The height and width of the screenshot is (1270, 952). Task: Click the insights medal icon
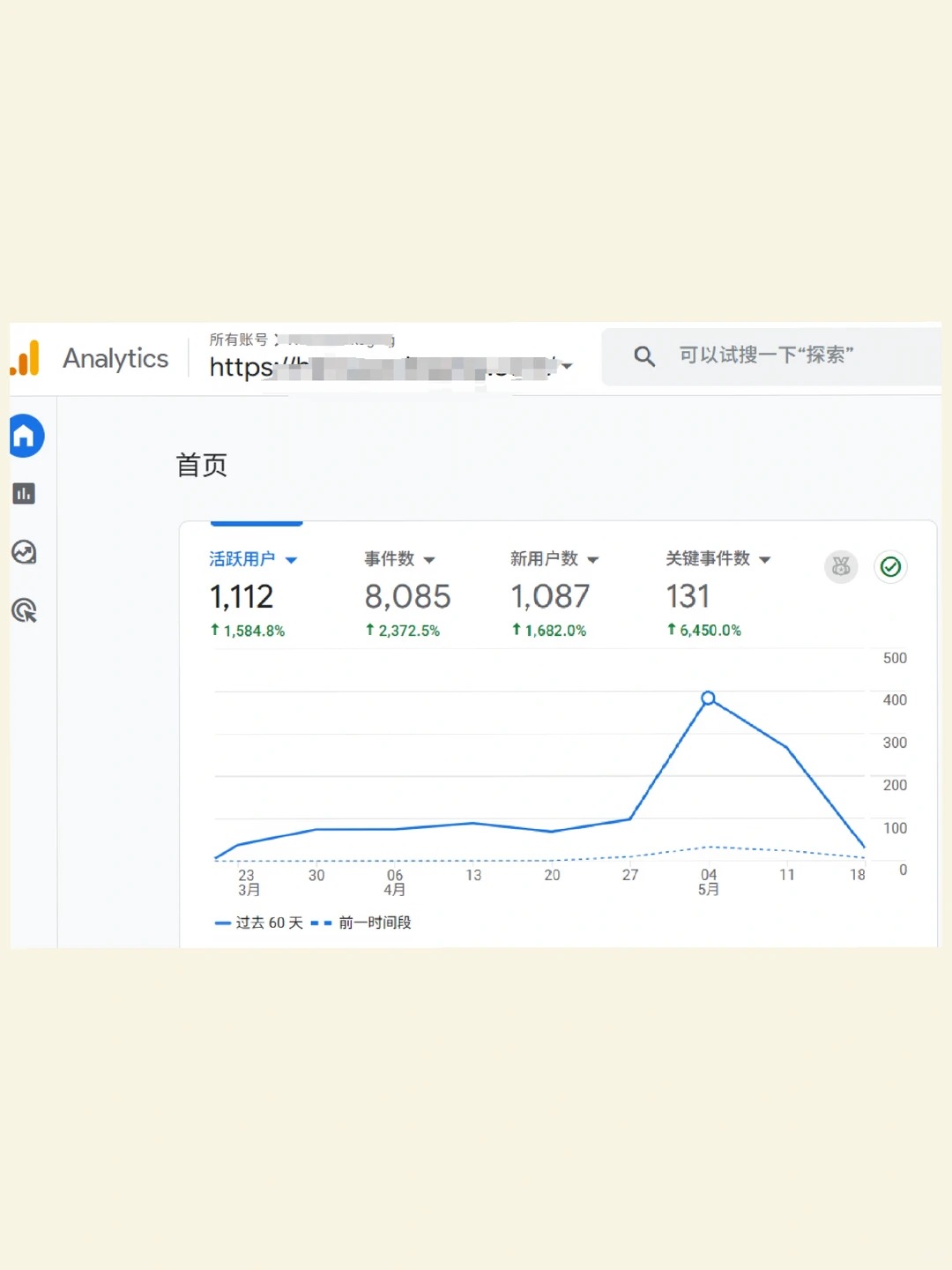[x=841, y=566]
